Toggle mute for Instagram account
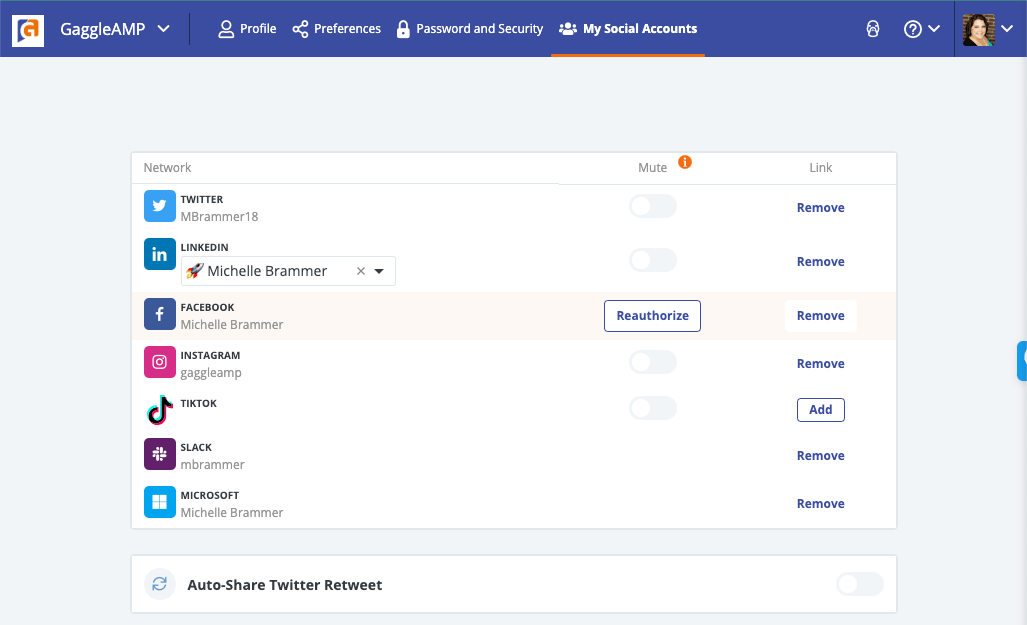Image resolution: width=1027 pixels, height=625 pixels. tap(653, 362)
